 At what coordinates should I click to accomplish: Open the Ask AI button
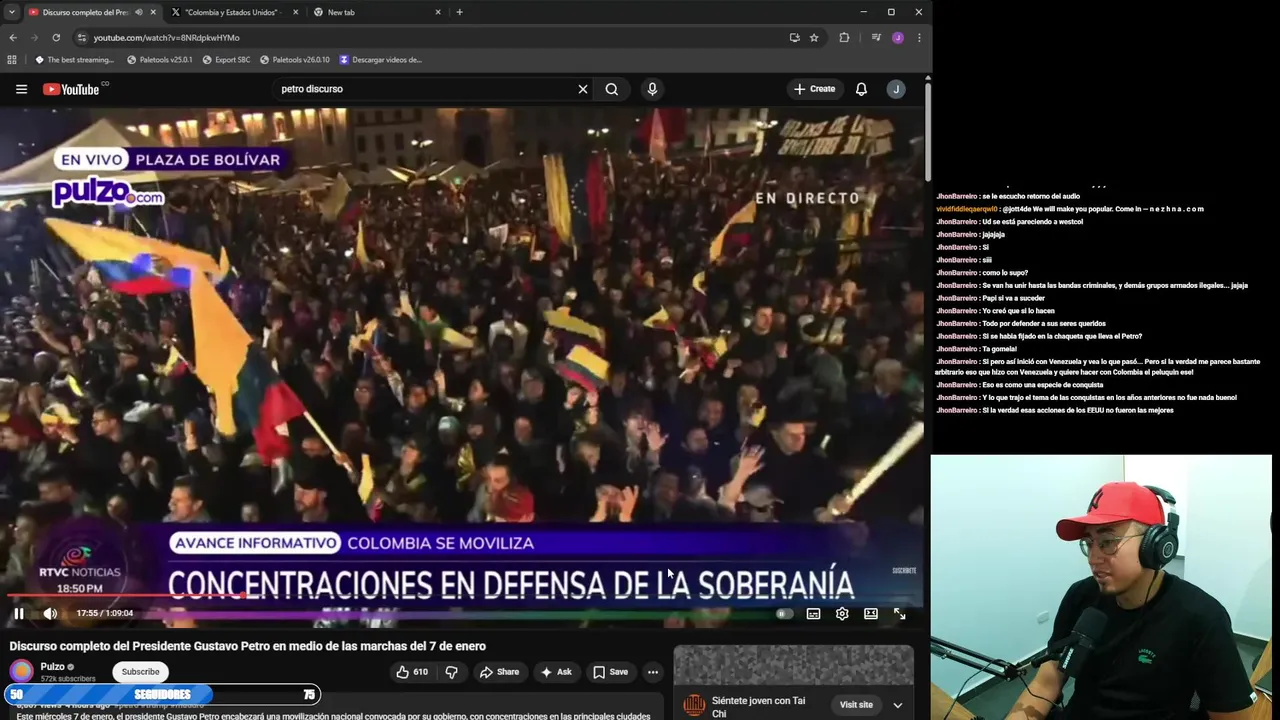coord(556,672)
